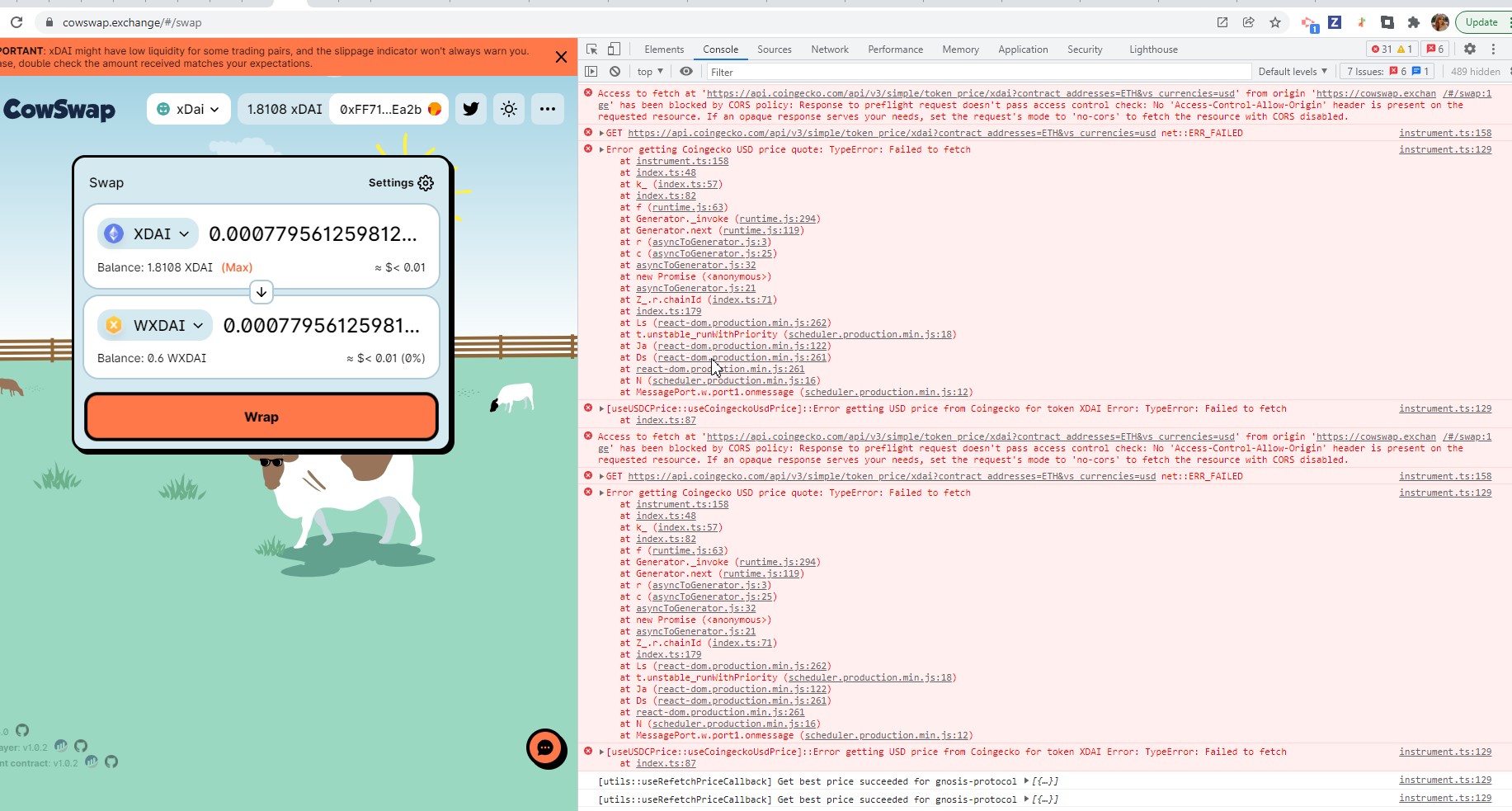The height and width of the screenshot is (811, 1512).
Task: Expand the first GET coingecko ERR_FAILED entry
Action: coord(602,133)
